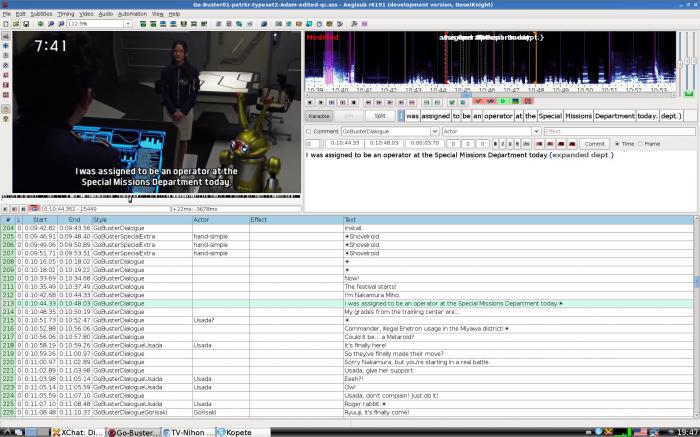This screenshot has width=700, height=437.
Task: Go to previous line in audio controls
Action: click(x=309, y=102)
